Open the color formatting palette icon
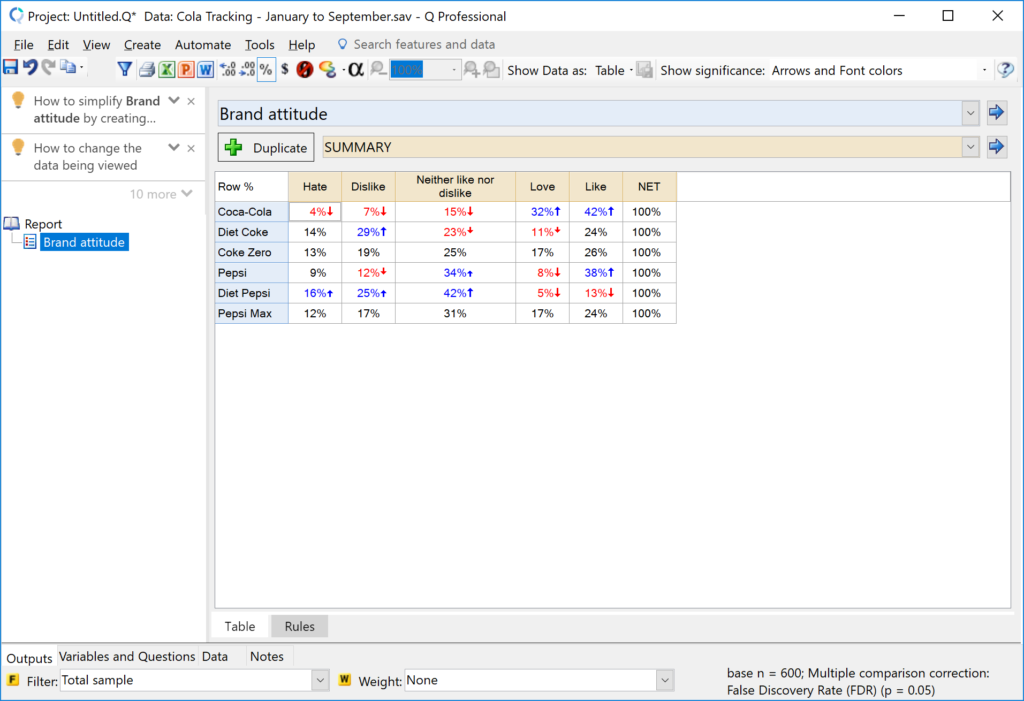The width and height of the screenshot is (1024, 701). (x=327, y=69)
